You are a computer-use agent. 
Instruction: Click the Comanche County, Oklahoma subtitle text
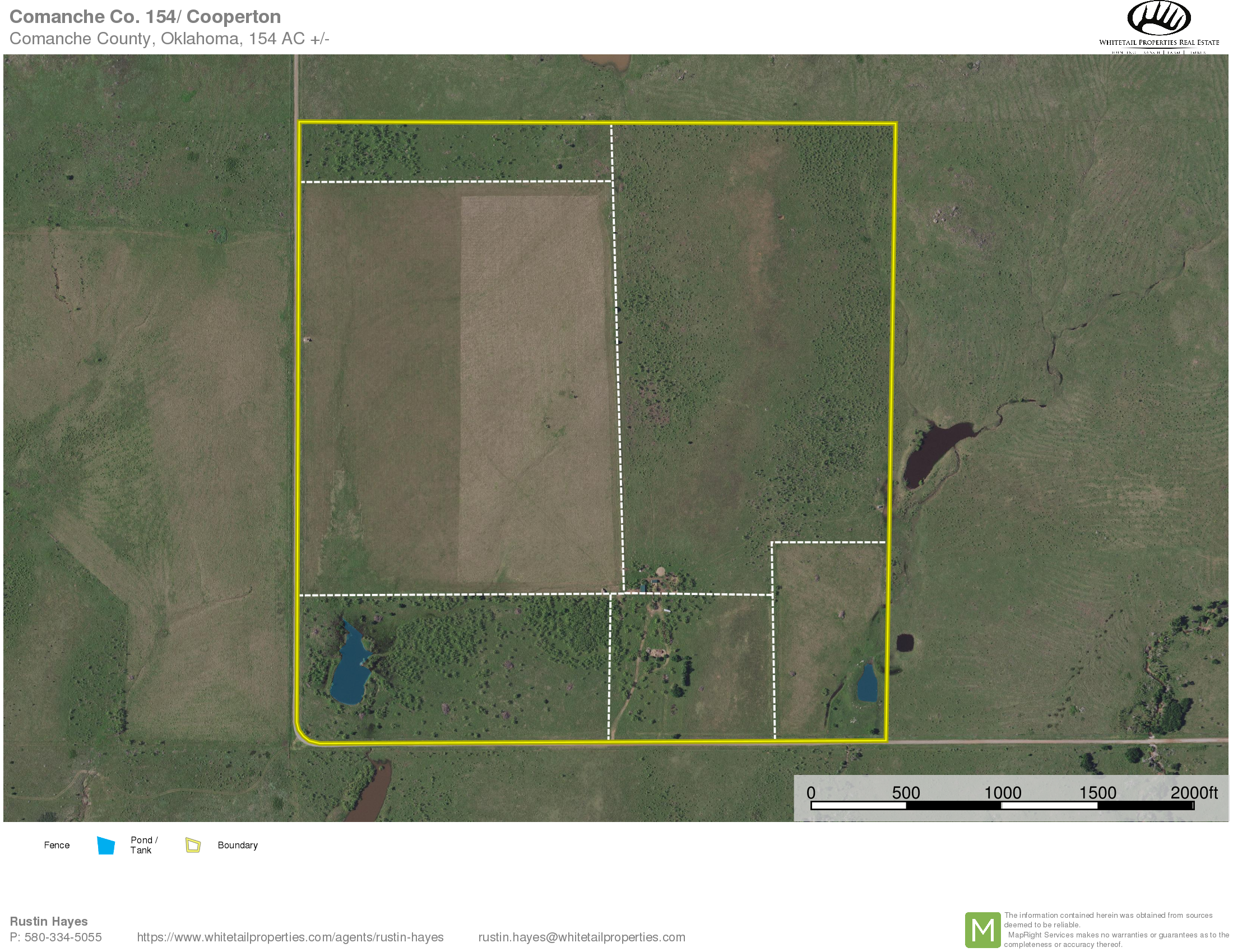[x=169, y=38]
